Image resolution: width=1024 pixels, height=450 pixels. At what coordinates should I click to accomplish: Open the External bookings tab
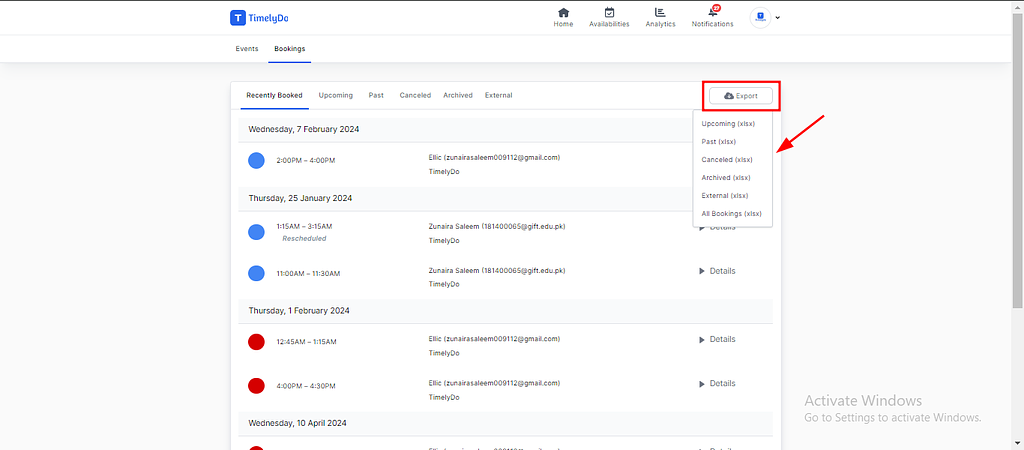click(498, 95)
